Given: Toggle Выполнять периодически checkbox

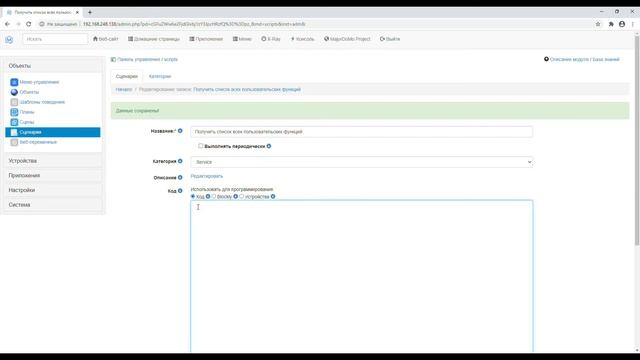Looking at the screenshot, I should (x=200, y=146).
